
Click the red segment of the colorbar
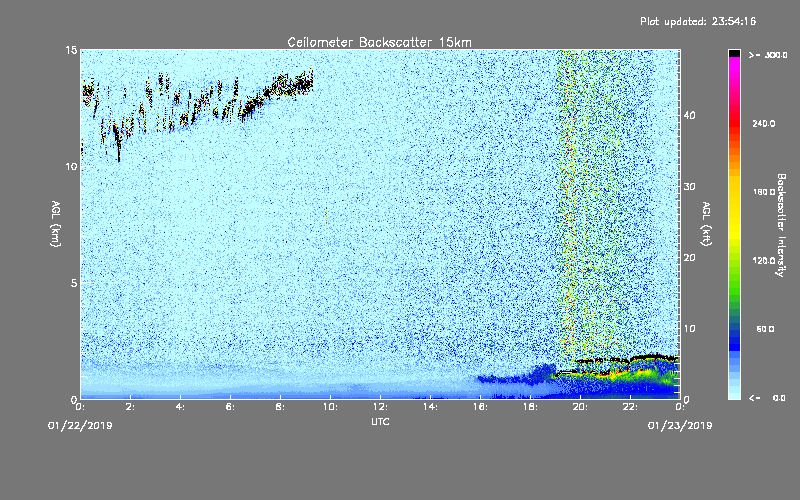pyautogui.click(x=734, y=122)
